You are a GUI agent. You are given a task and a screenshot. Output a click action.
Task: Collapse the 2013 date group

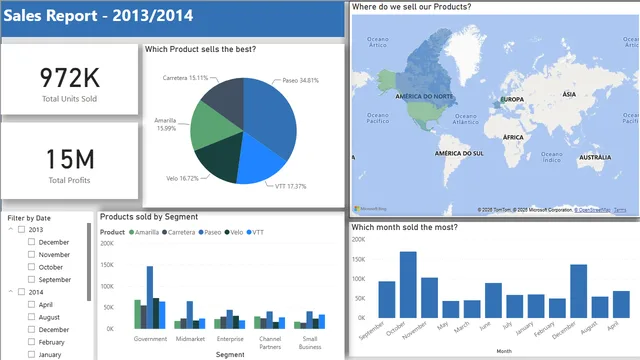click(11, 229)
